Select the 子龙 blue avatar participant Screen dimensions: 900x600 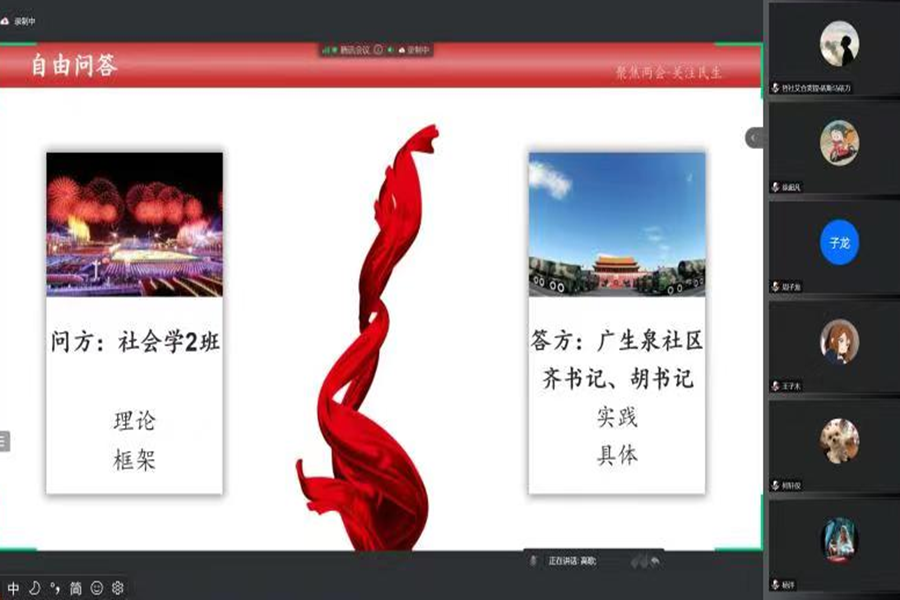click(839, 243)
